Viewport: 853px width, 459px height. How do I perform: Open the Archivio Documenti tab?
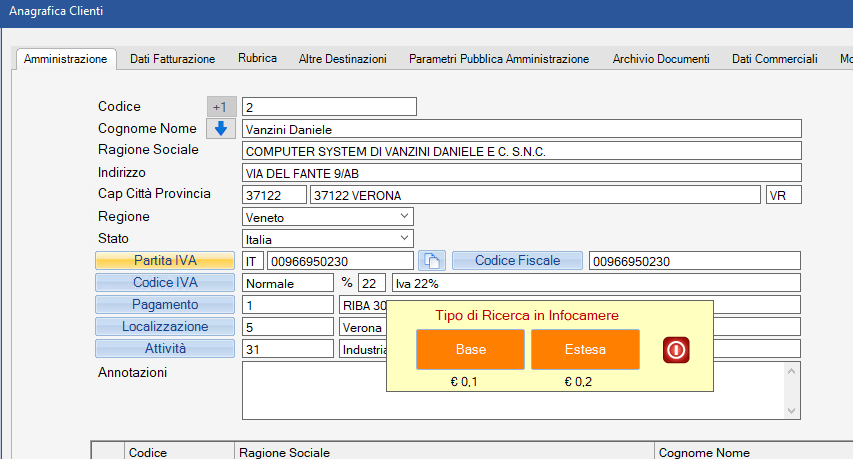(661, 59)
